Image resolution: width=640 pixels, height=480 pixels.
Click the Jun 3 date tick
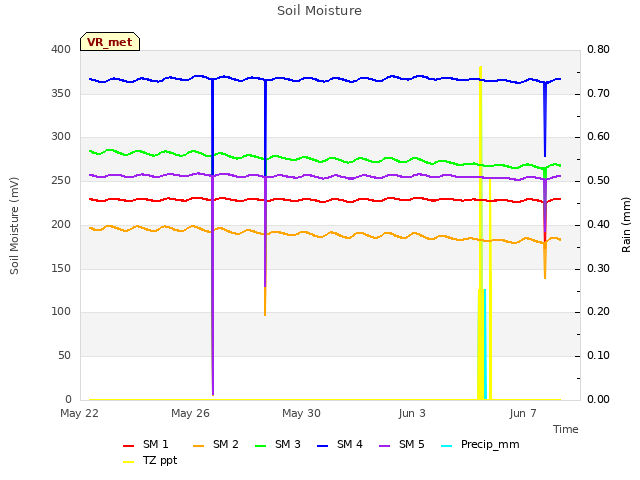[x=412, y=413]
